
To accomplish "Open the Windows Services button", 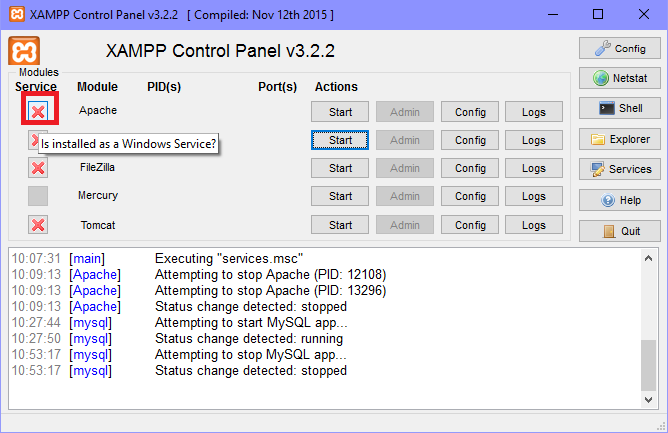I will [x=619, y=169].
